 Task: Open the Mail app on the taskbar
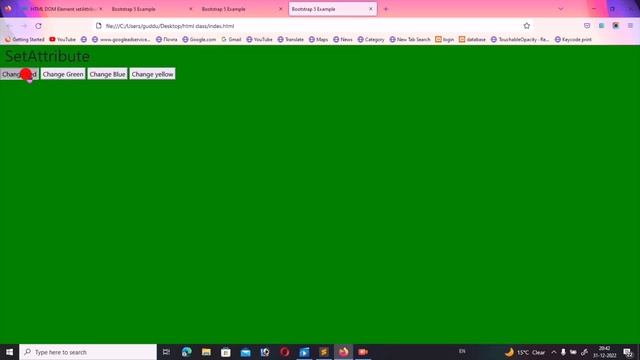[245, 352]
